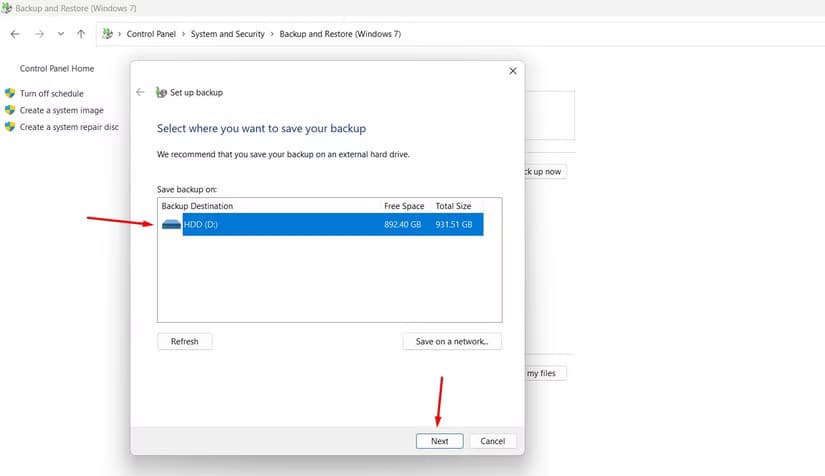Cancel the backup setup dialog
Screen dimensions: 825x476
coord(492,441)
